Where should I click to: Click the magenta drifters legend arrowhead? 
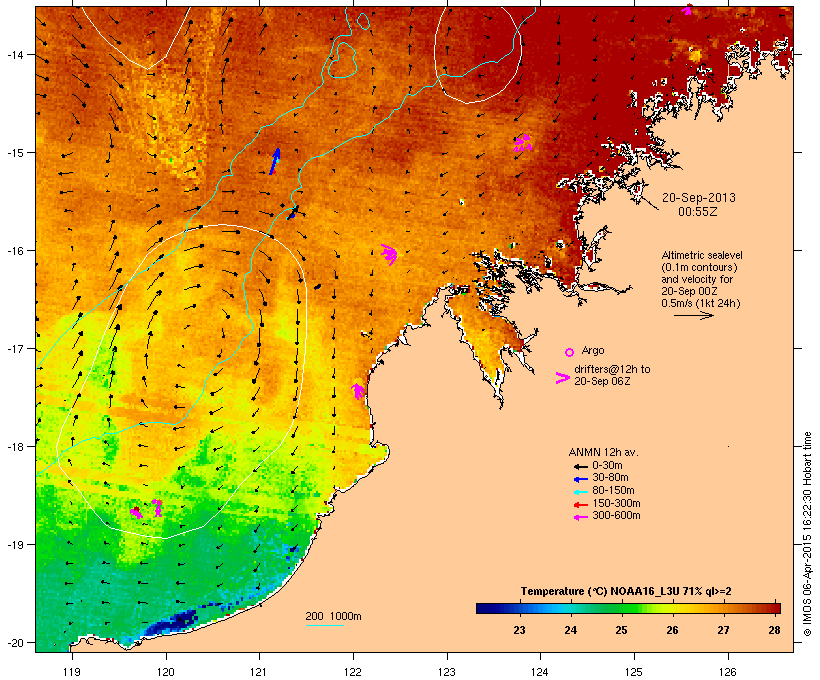click(562, 378)
